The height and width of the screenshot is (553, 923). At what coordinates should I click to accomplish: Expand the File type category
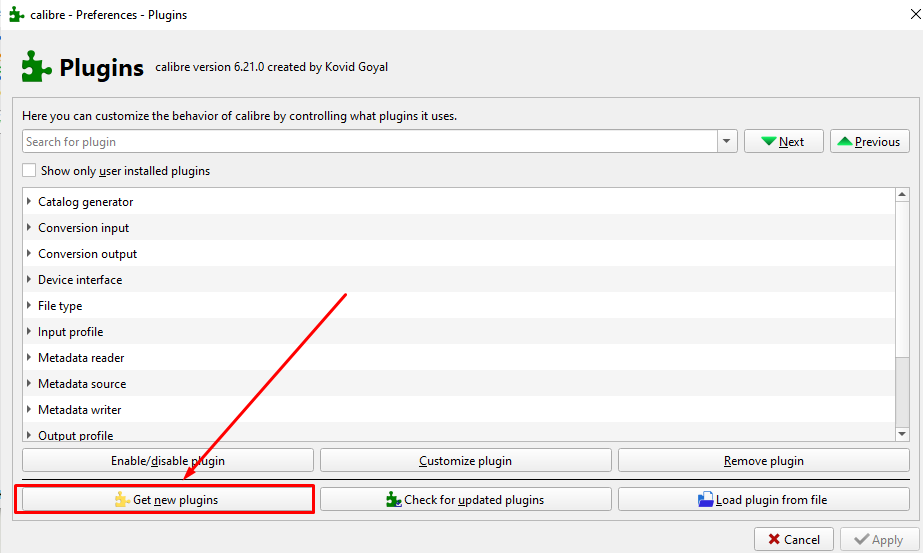click(x=29, y=305)
